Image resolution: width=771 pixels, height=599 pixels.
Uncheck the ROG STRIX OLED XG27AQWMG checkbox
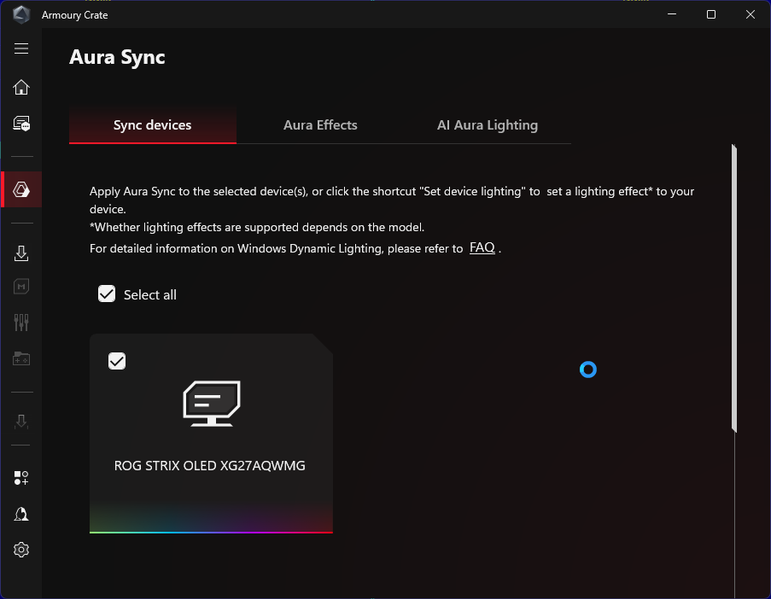117,361
